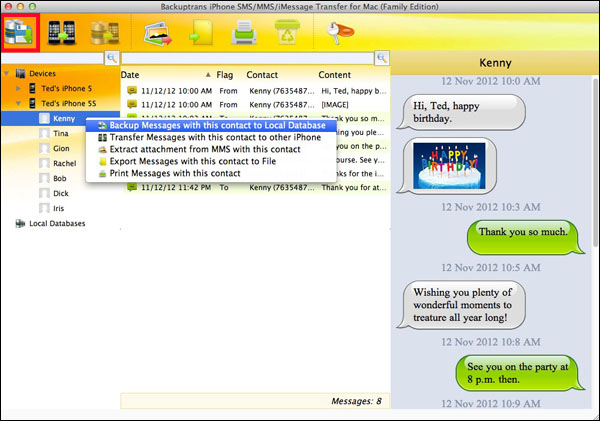The image size is (600, 421).
Task: Click the 'Hi, Ted, happy birthday.' chat bubble
Action: [461, 112]
